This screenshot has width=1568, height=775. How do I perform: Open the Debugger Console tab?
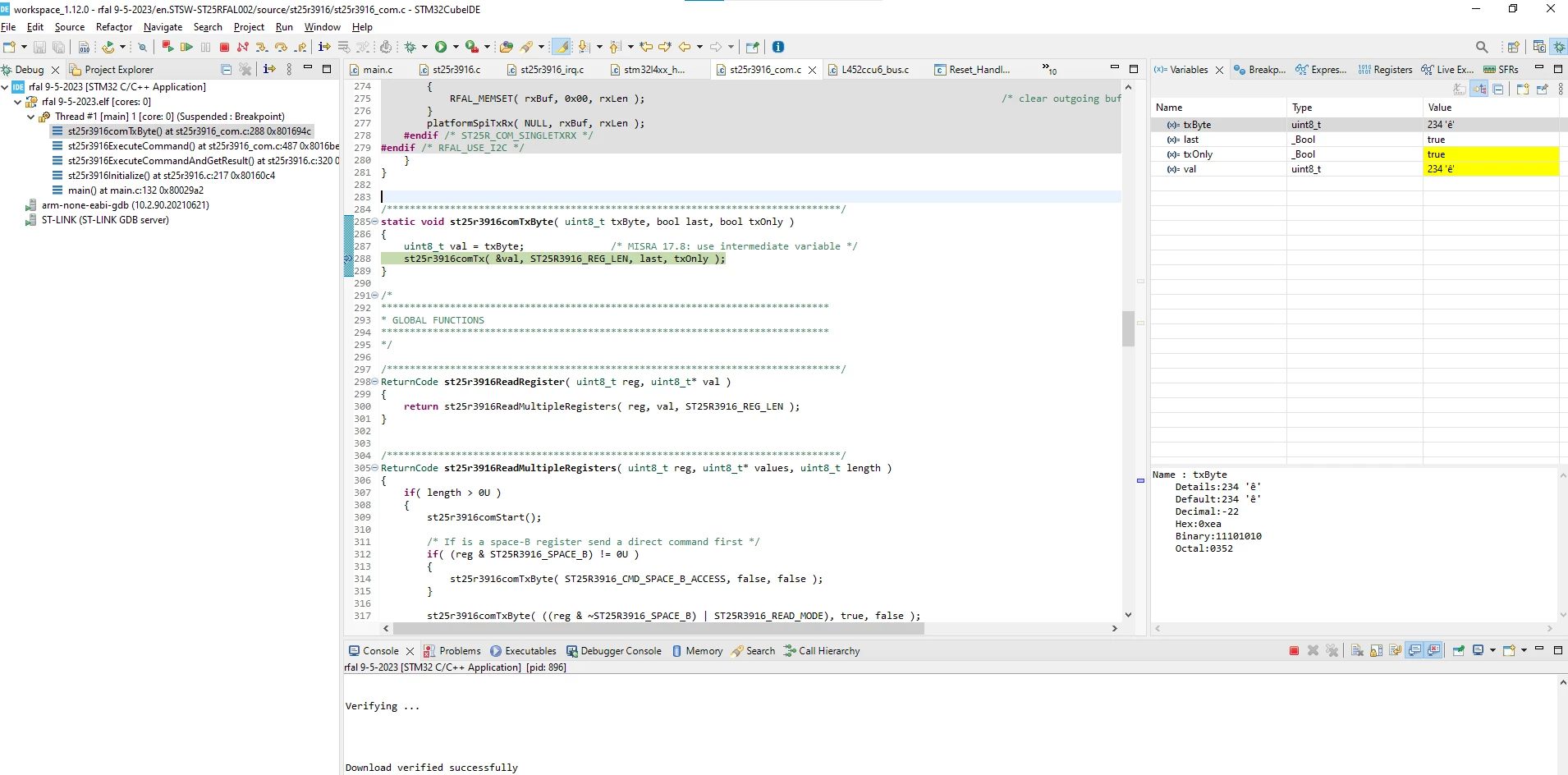[613, 651]
